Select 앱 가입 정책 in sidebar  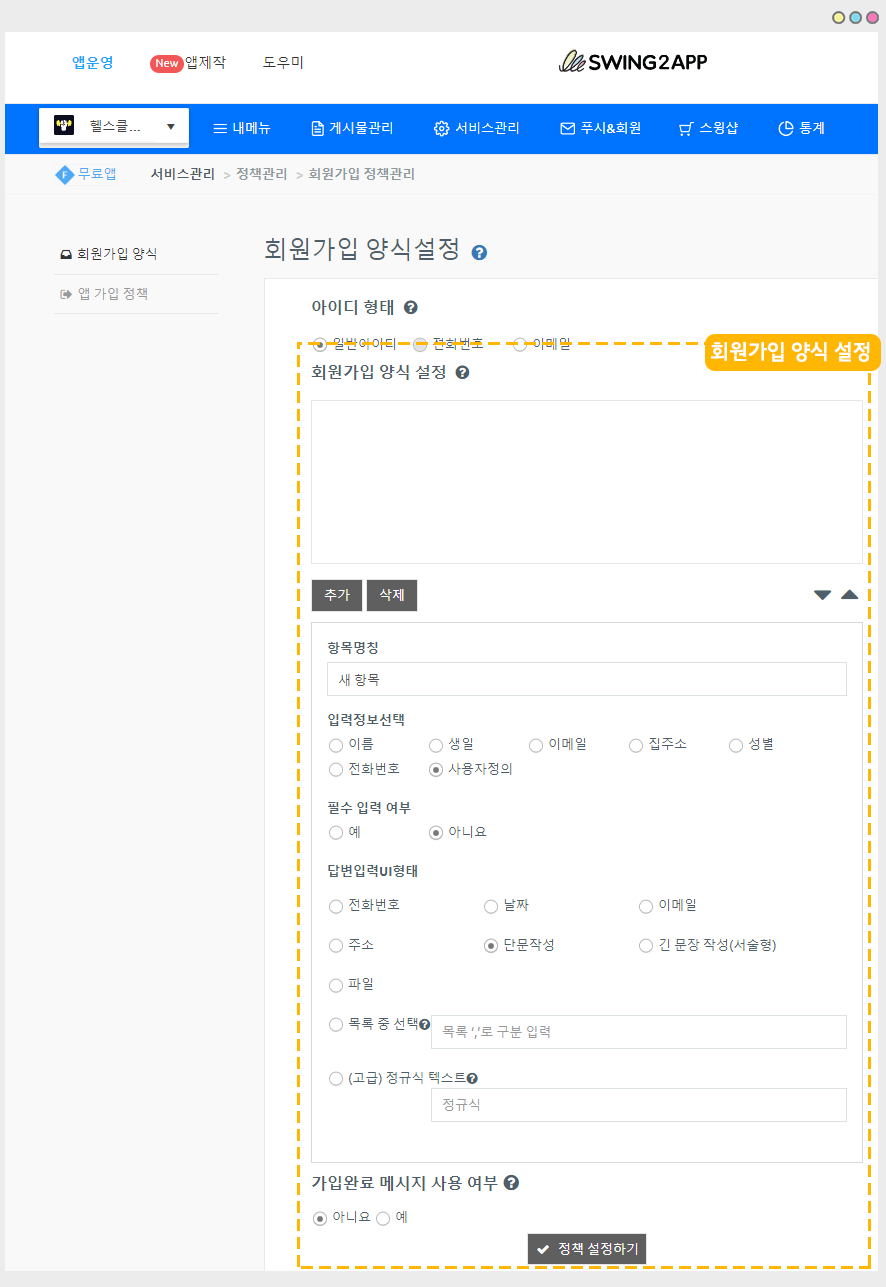pos(112,294)
